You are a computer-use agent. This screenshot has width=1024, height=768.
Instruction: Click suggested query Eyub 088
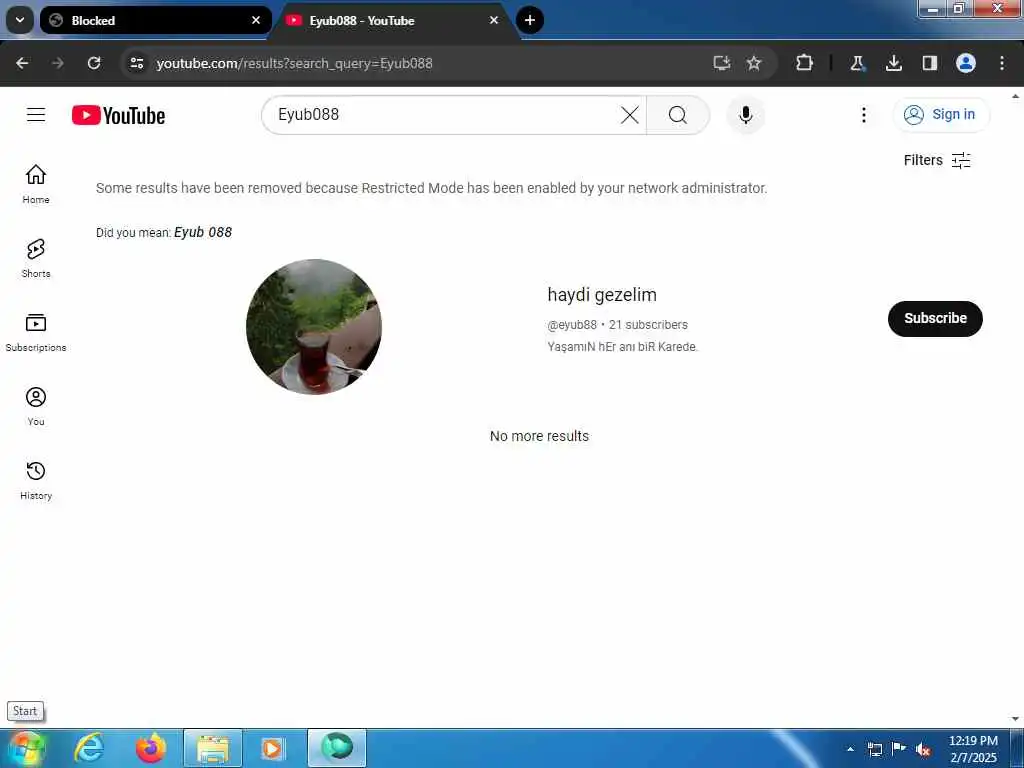point(203,232)
